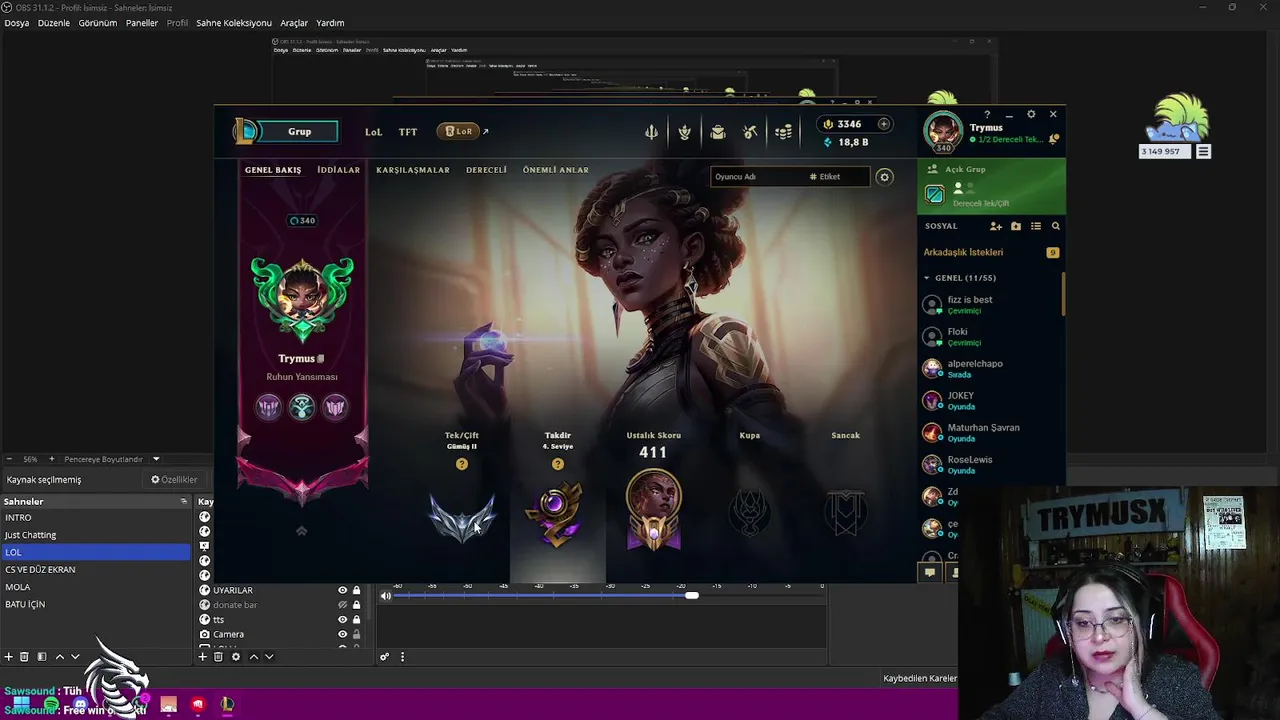
Task: Open the Önemli Anlar tab
Action: (x=555, y=170)
